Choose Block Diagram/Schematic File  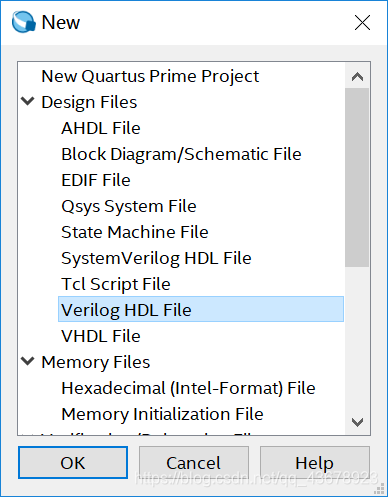tap(181, 154)
